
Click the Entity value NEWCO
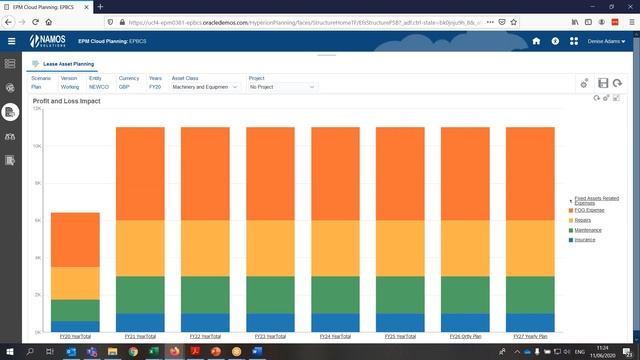[99, 87]
